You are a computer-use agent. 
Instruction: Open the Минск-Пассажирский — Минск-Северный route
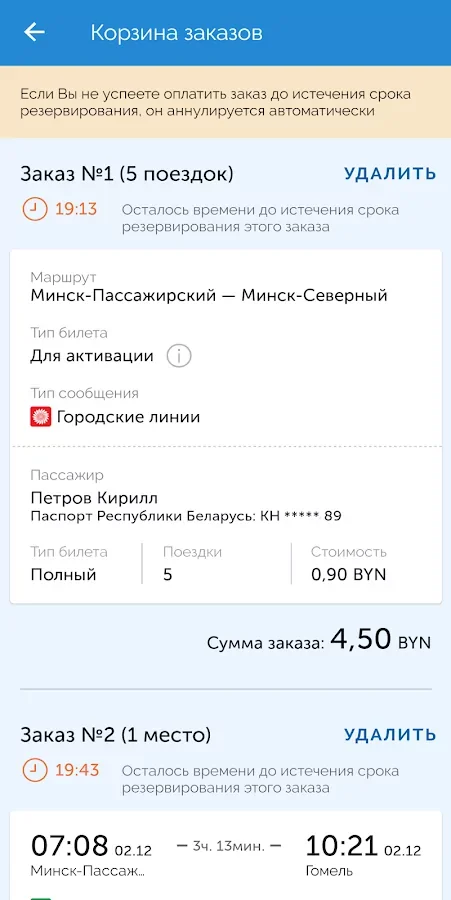coord(209,296)
